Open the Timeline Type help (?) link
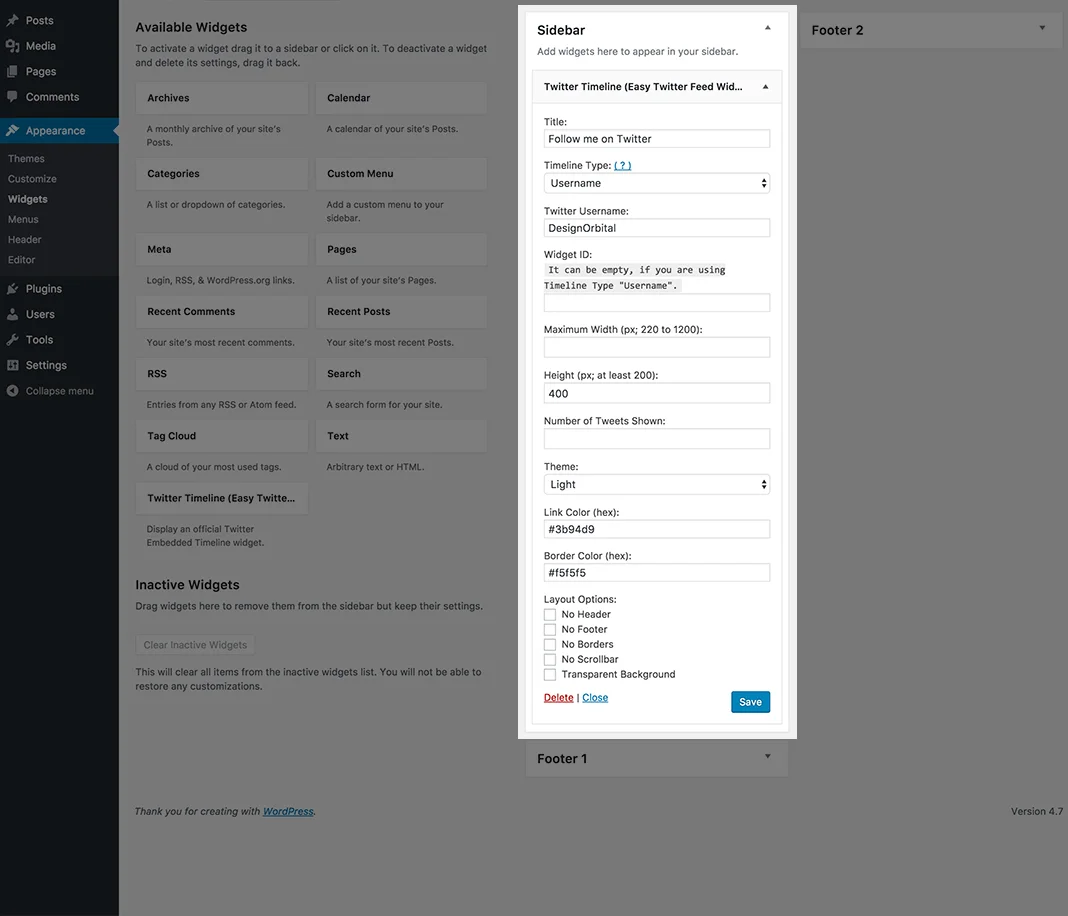The height and width of the screenshot is (916, 1068). point(623,165)
